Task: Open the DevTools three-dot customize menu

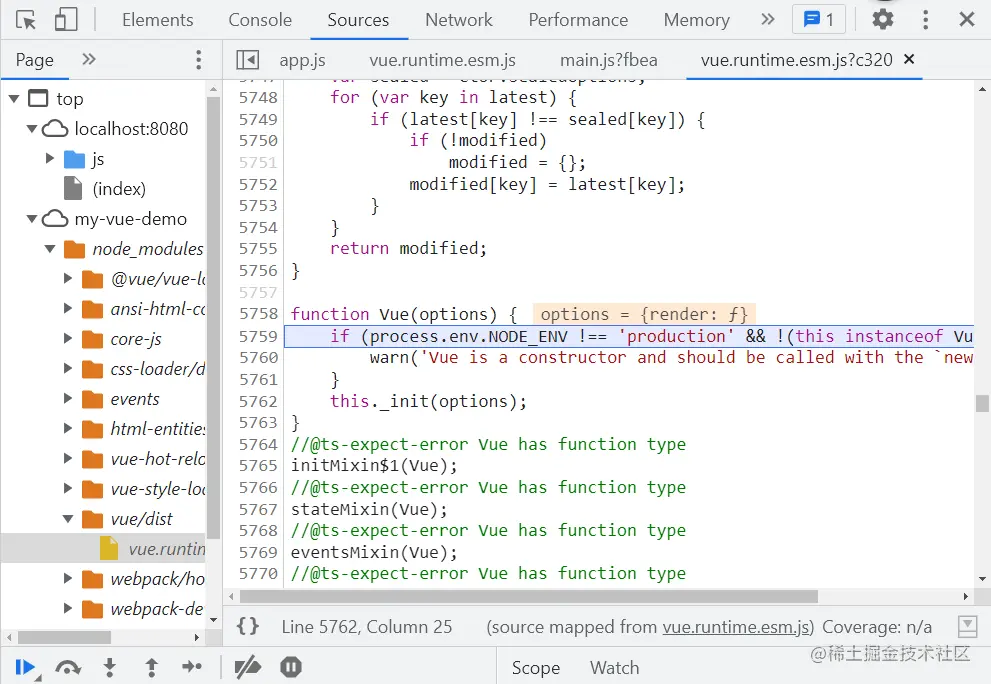Action: click(x=925, y=20)
